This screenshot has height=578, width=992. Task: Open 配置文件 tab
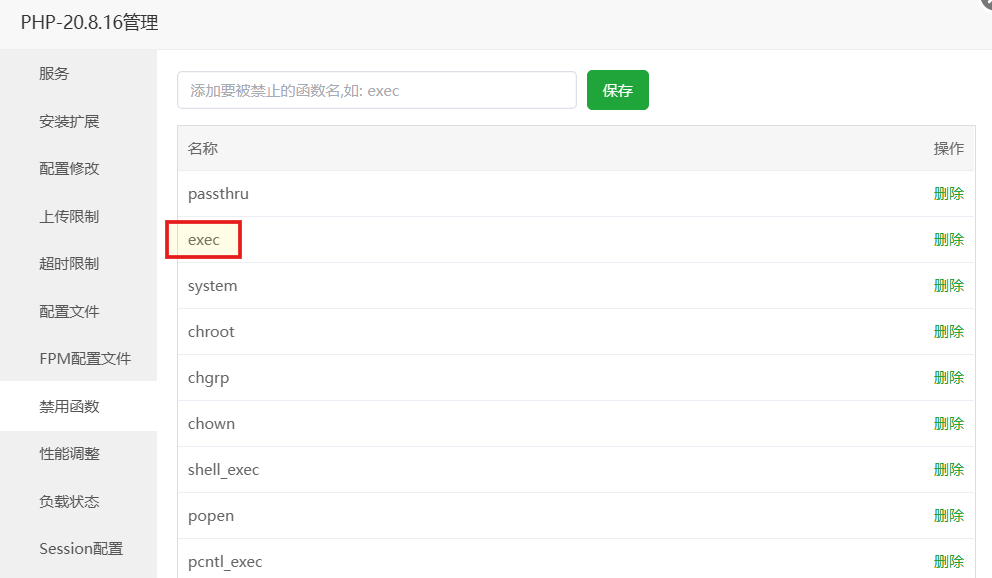(x=69, y=312)
